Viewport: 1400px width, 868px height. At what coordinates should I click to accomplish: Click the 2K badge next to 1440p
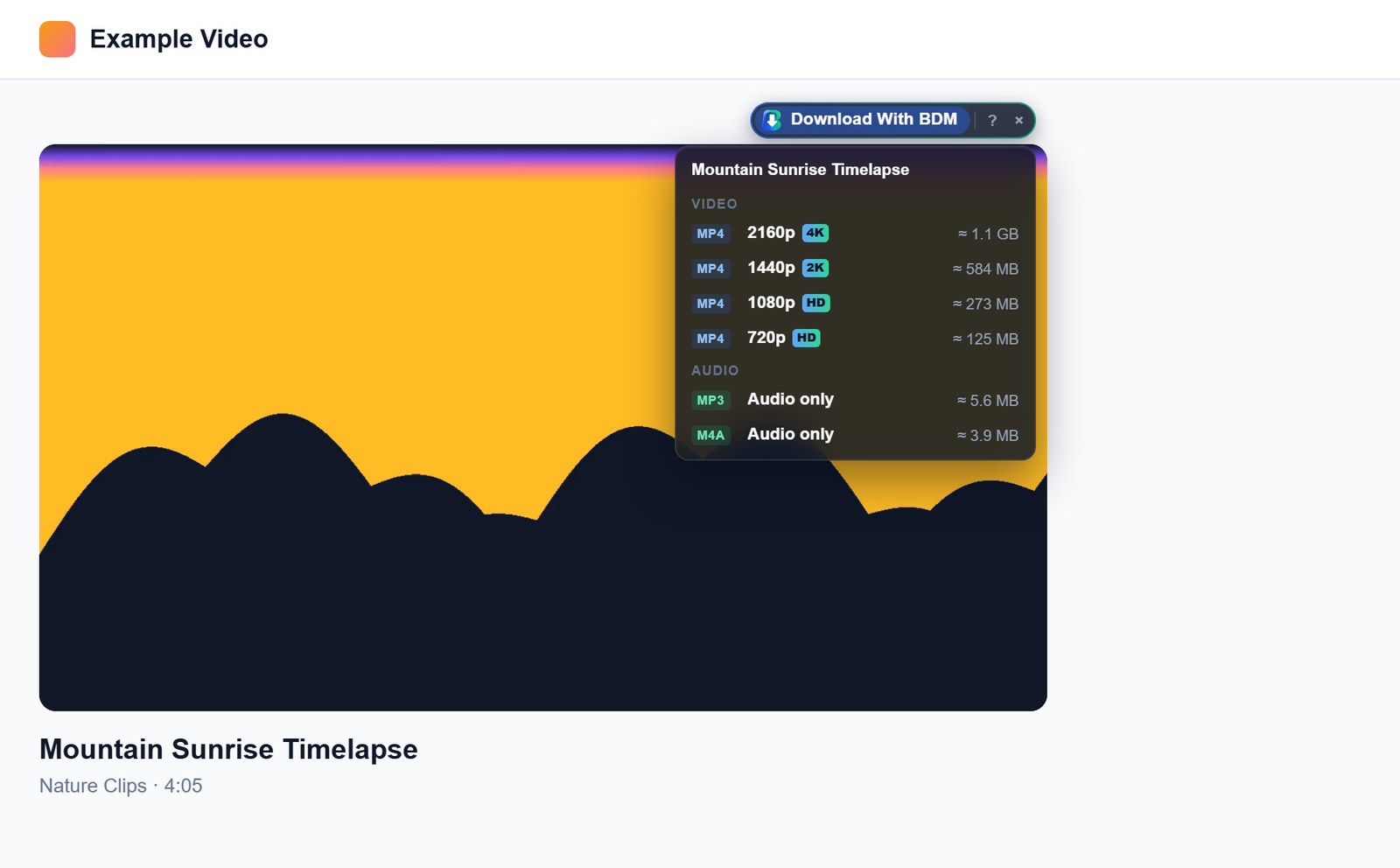[x=815, y=268]
